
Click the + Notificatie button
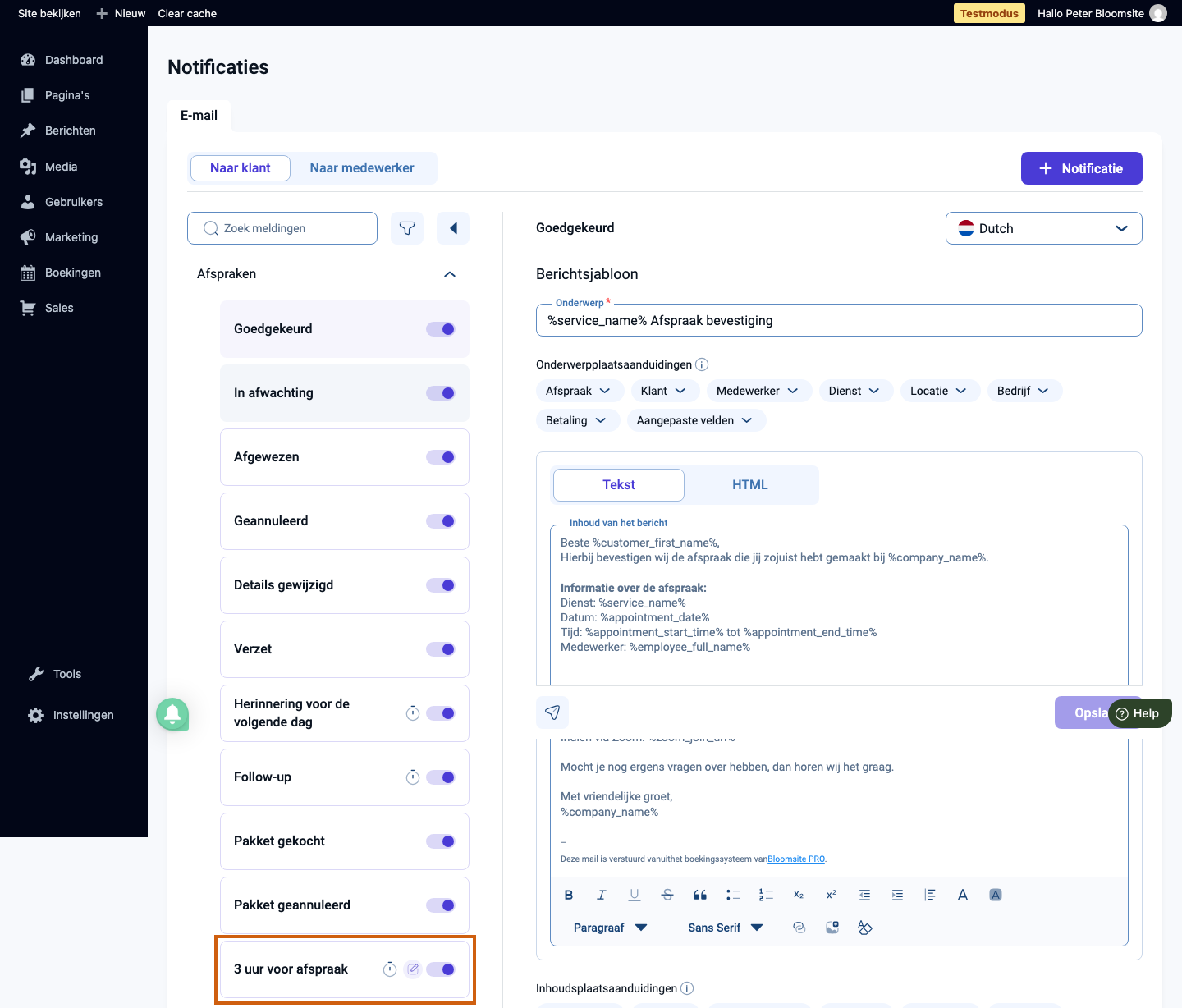(x=1082, y=168)
